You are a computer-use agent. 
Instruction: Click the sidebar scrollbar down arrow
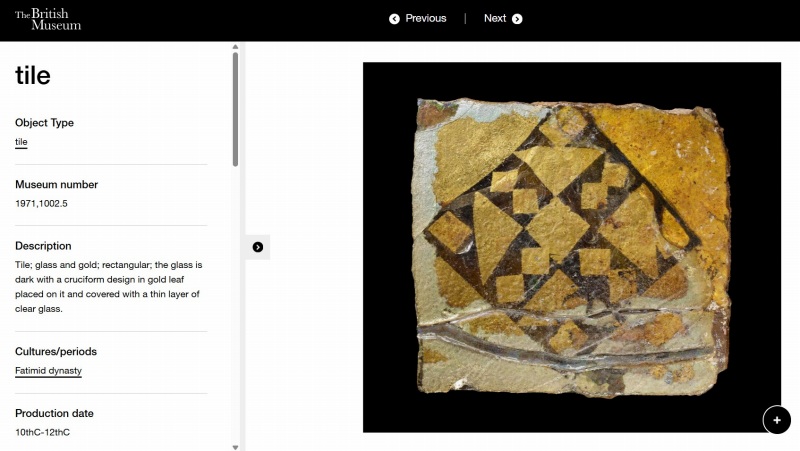pyautogui.click(x=235, y=446)
